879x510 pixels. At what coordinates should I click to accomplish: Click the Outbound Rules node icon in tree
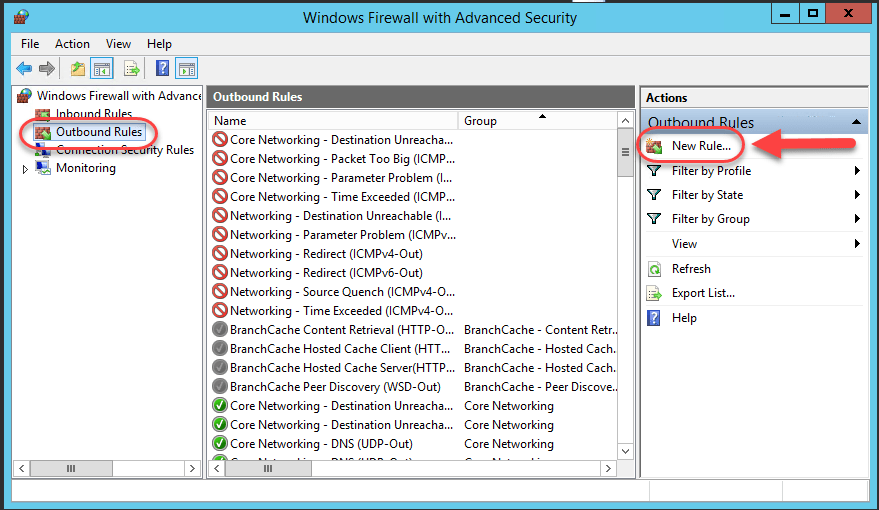pos(43,132)
